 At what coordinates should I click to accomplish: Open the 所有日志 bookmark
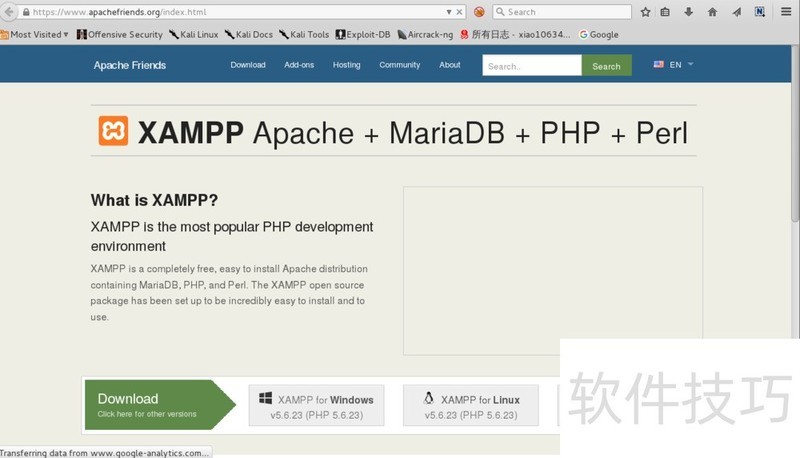click(x=515, y=35)
